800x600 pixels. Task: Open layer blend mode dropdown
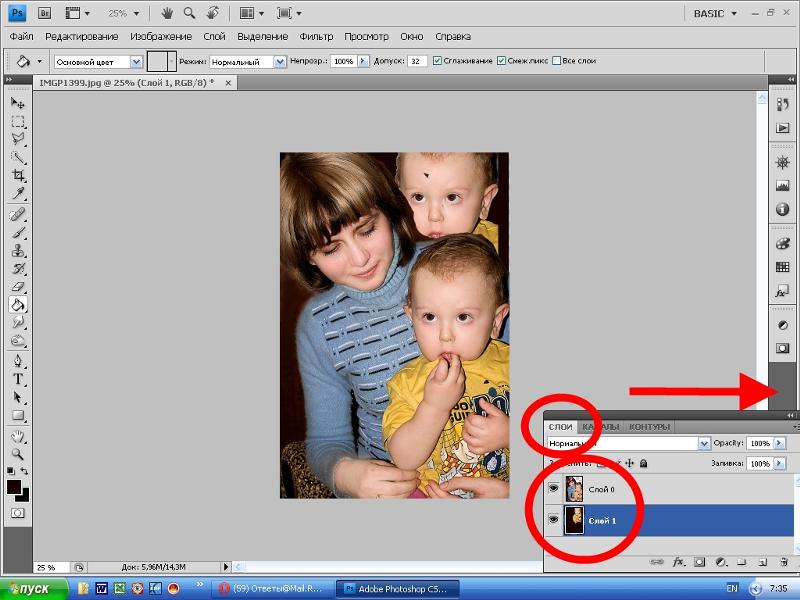coord(704,443)
